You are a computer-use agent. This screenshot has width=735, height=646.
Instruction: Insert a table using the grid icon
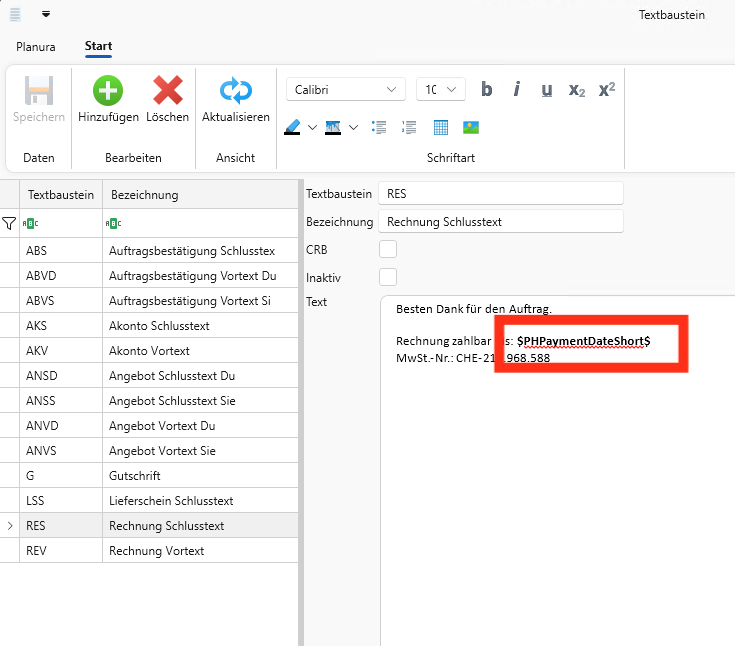point(441,128)
